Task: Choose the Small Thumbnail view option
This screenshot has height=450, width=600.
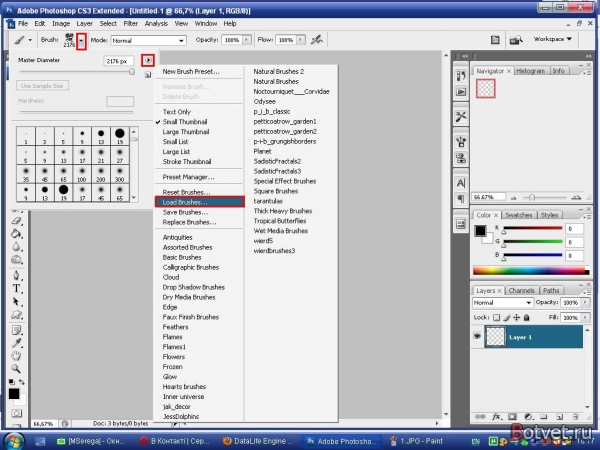Action: tap(185, 122)
